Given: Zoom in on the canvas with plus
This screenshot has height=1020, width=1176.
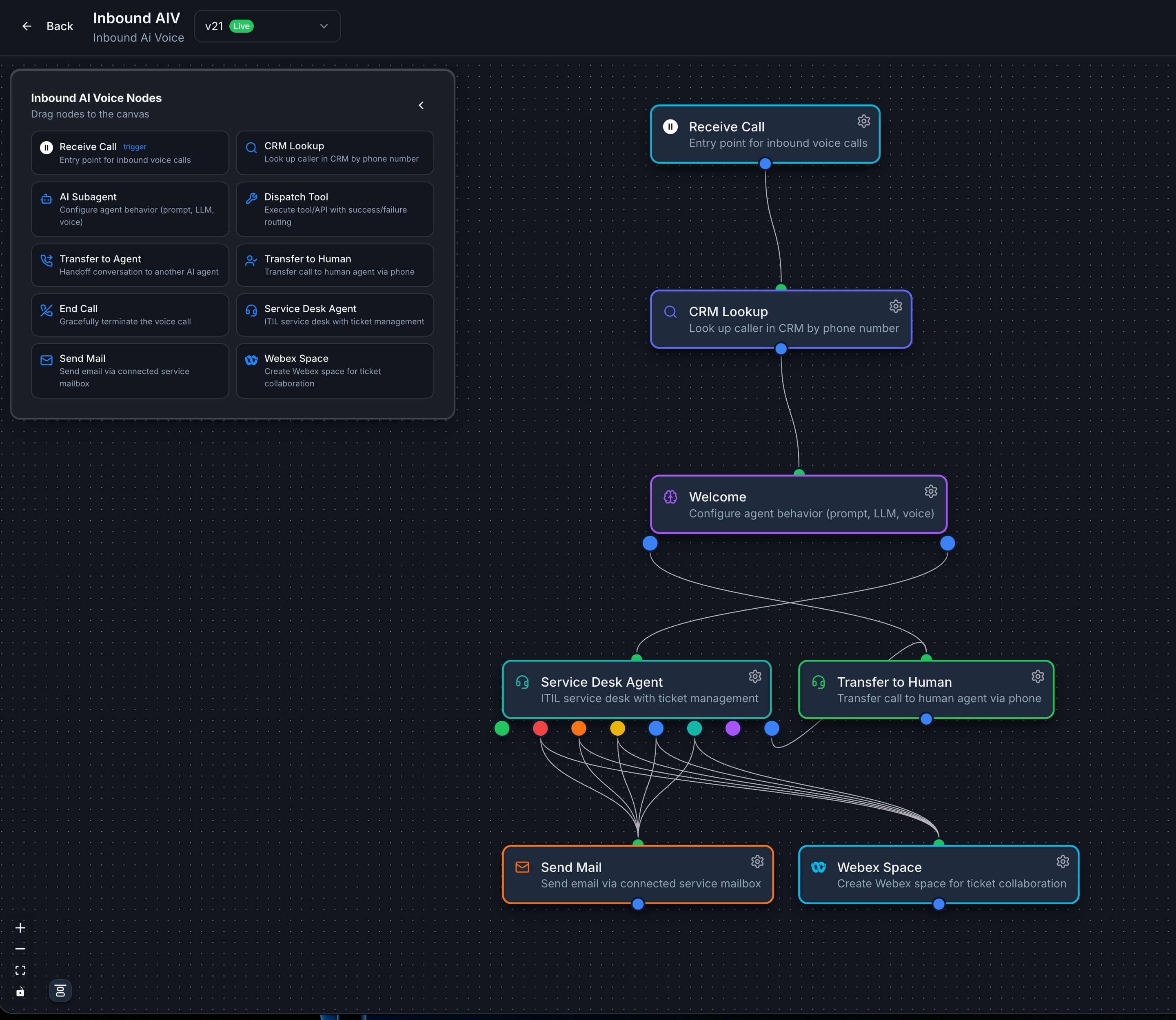Looking at the screenshot, I should click(20, 928).
